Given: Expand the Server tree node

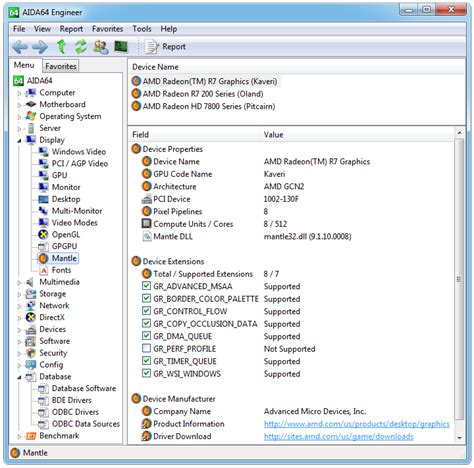Looking at the screenshot, I should [19, 129].
